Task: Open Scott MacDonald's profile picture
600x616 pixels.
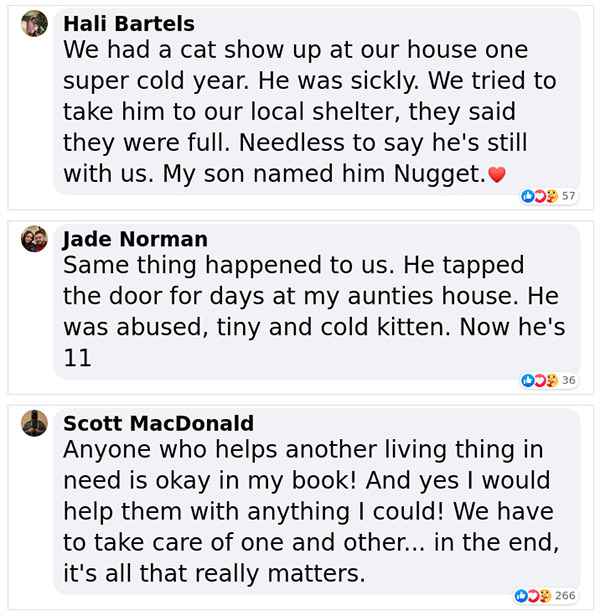Action: 34,423
